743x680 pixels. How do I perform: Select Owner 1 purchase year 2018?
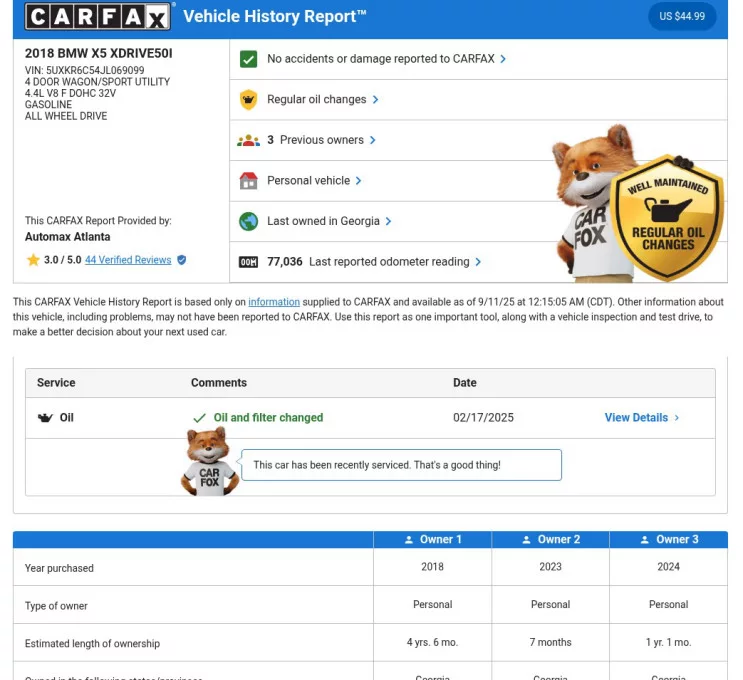432,567
